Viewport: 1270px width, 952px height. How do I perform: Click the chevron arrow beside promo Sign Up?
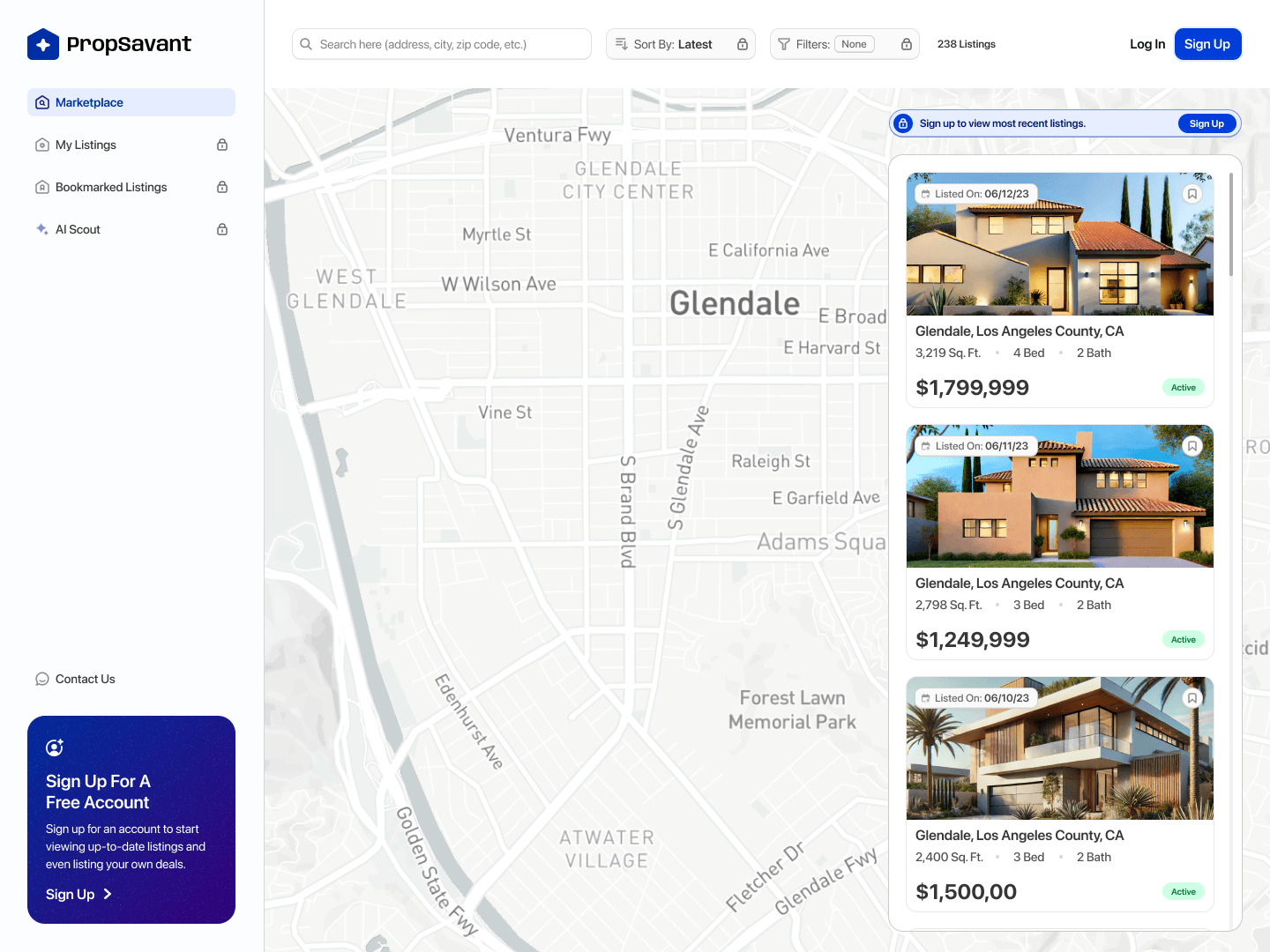pos(108,894)
